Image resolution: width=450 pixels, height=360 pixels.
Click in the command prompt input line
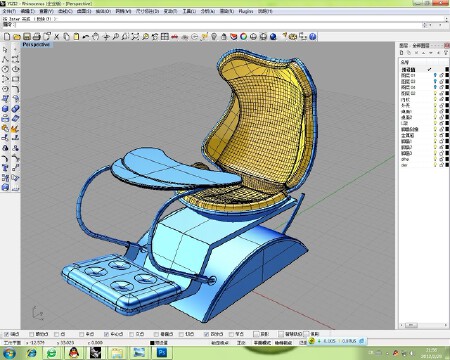217,25
